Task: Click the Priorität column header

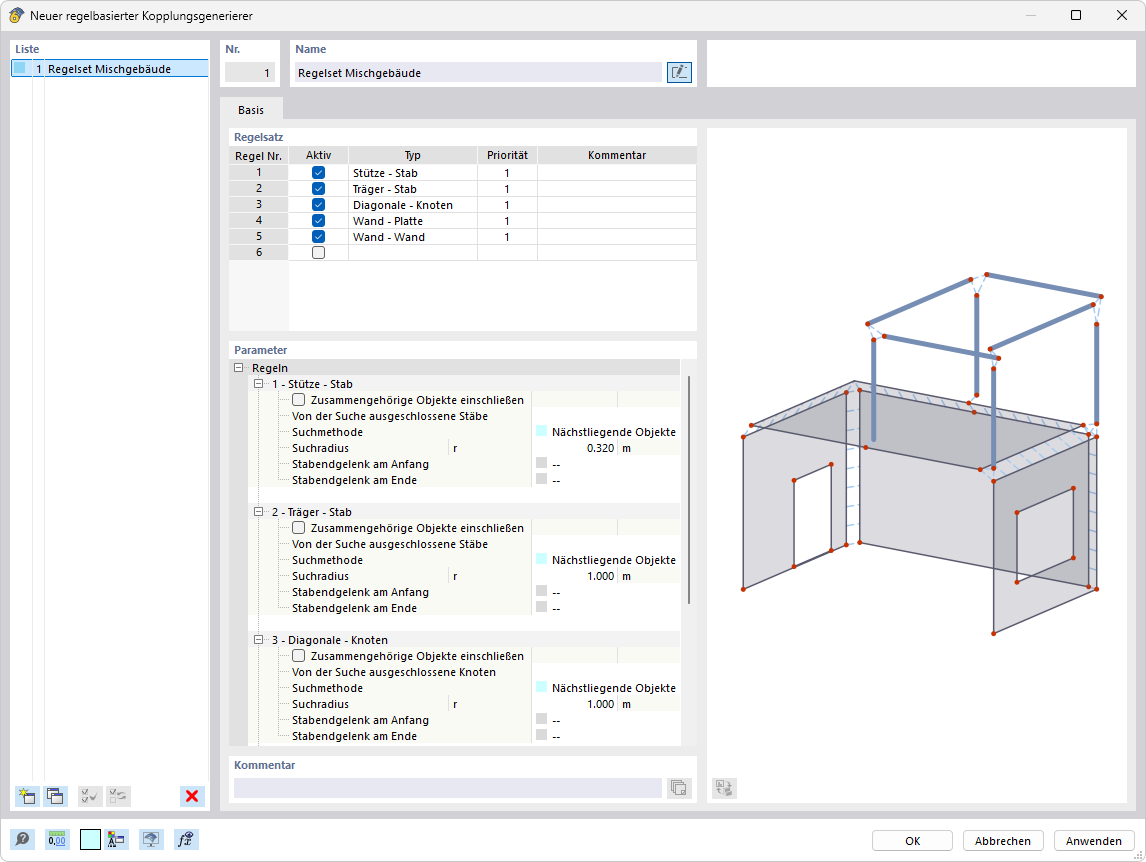Action: coord(507,155)
